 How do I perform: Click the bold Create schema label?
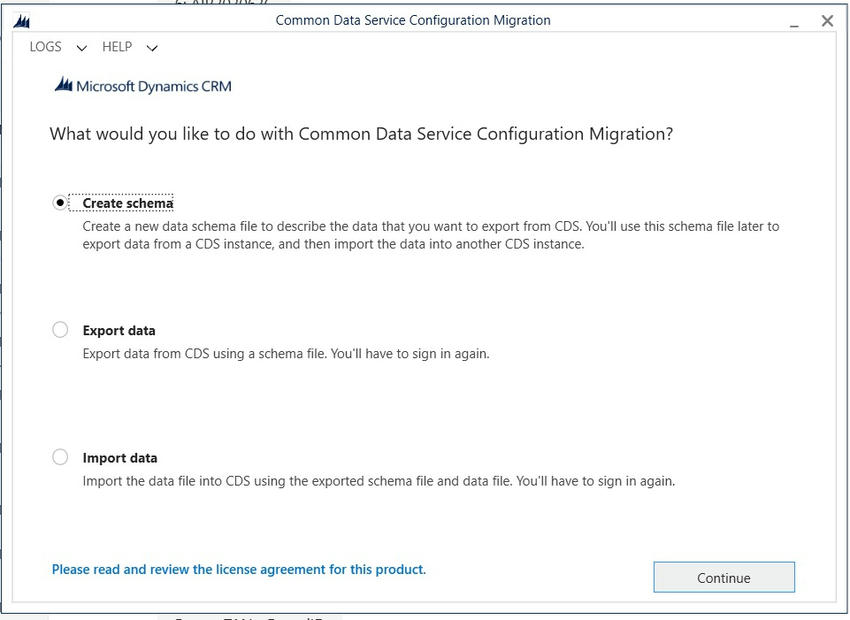(x=128, y=203)
